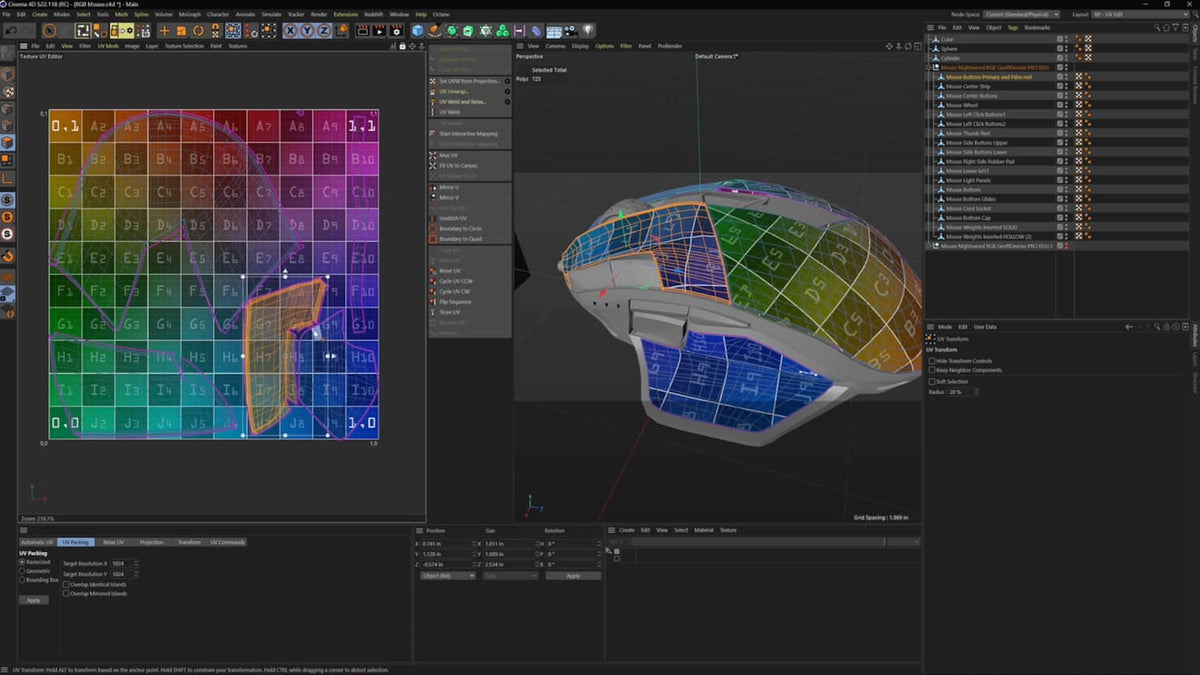The width and height of the screenshot is (1200, 675).
Task: Enable Overlap Mirrored Islands checkbox
Action: pos(66,593)
